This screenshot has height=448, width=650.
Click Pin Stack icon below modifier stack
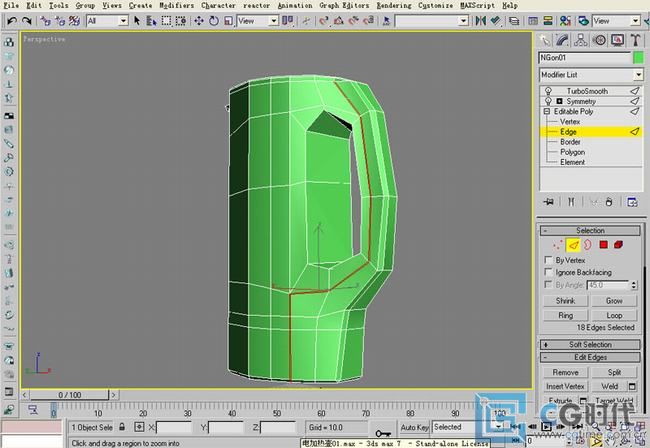pyautogui.click(x=549, y=202)
